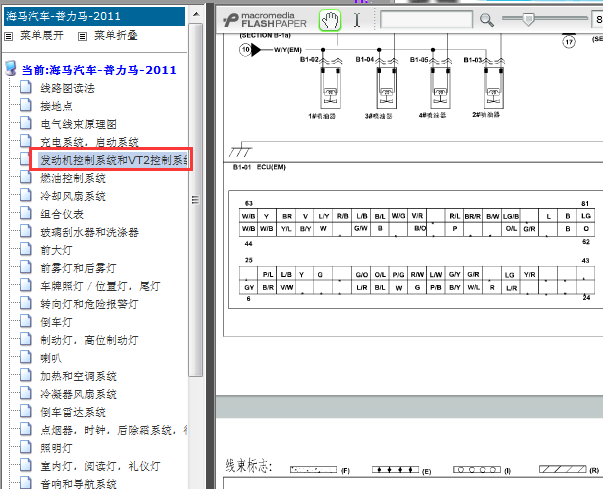The width and height of the screenshot is (603, 489).
Task: Click page icon next to 冷却风扇系统
Action: 26,195
